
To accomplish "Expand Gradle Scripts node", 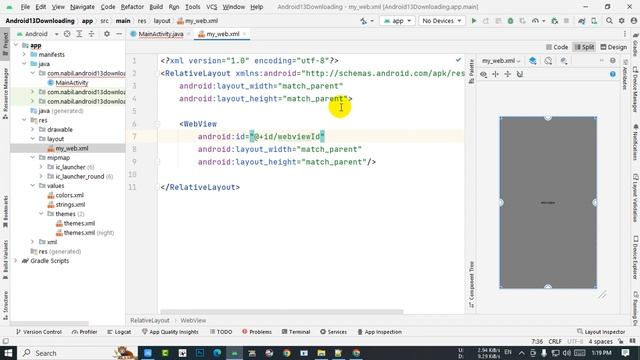I will tap(16, 261).
